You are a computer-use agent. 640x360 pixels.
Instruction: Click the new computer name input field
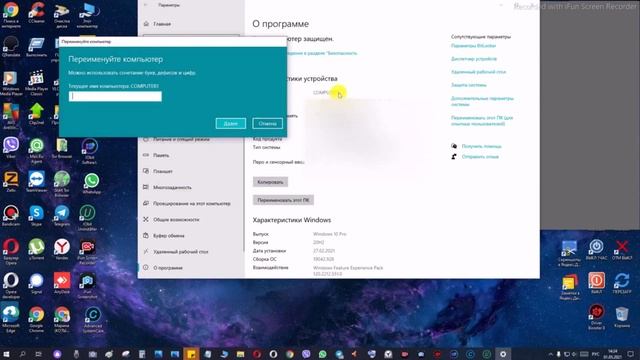point(115,96)
